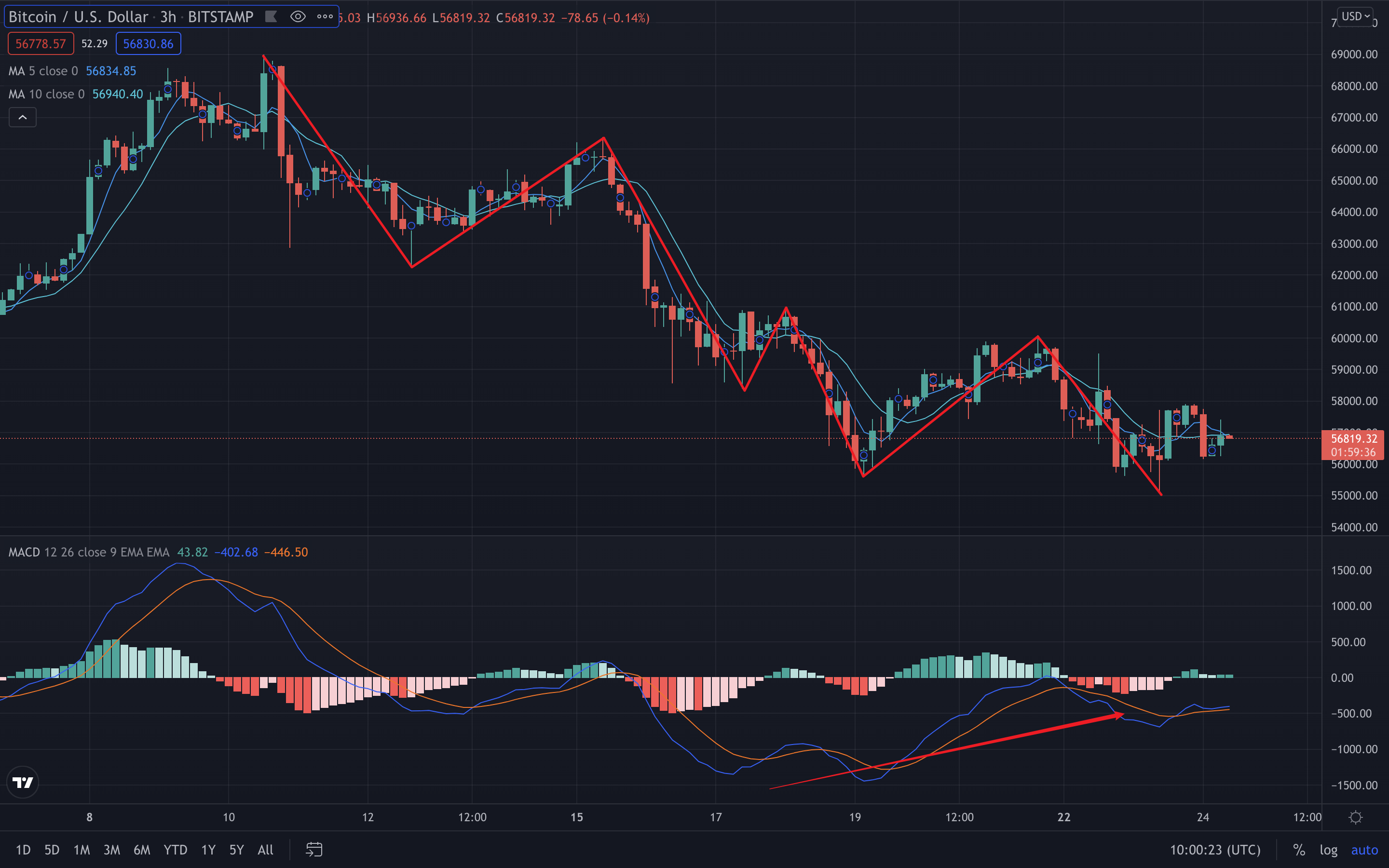Screen dimensions: 1389x868
Task: Select the YTD time range
Action: click(x=175, y=850)
